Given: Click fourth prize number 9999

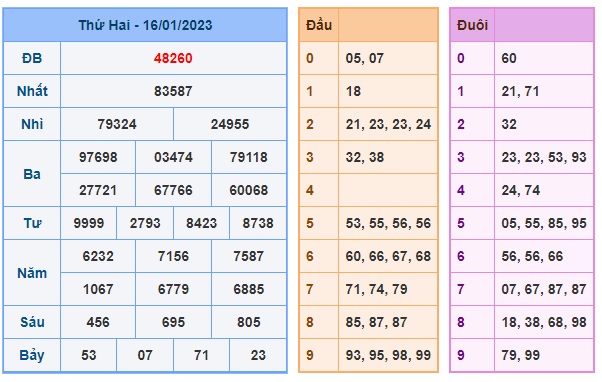Looking at the screenshot, I should [x=89, y=223].
